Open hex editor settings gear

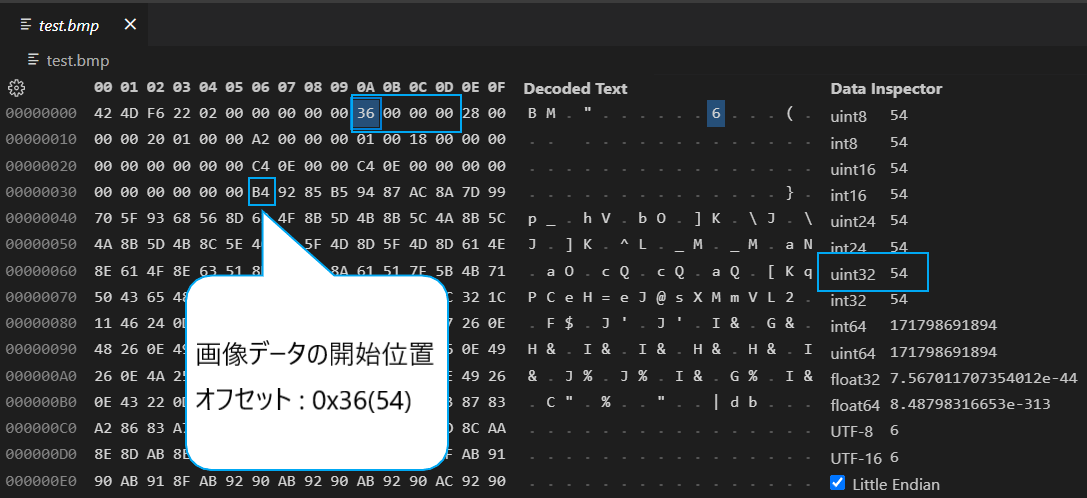(x=16, y=88)
